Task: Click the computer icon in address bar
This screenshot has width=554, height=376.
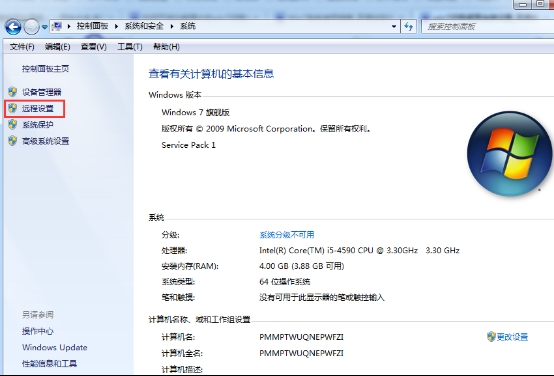Action: tap(57, 26)
